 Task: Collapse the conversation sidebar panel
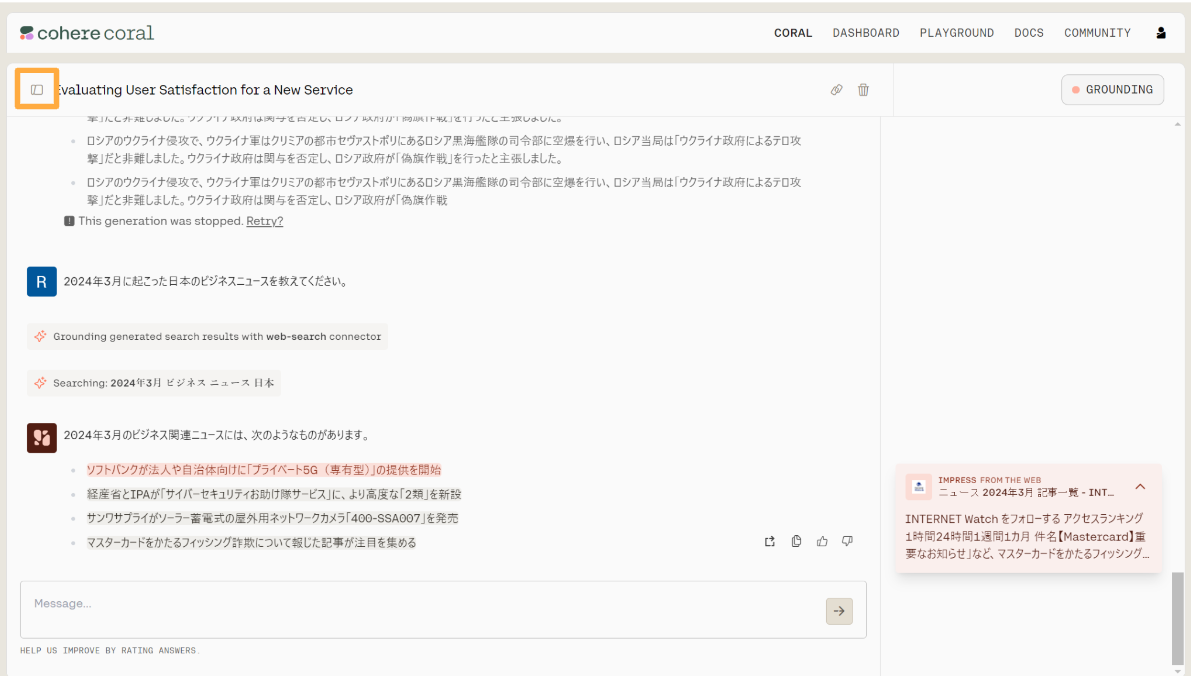[x=37, y=89]
